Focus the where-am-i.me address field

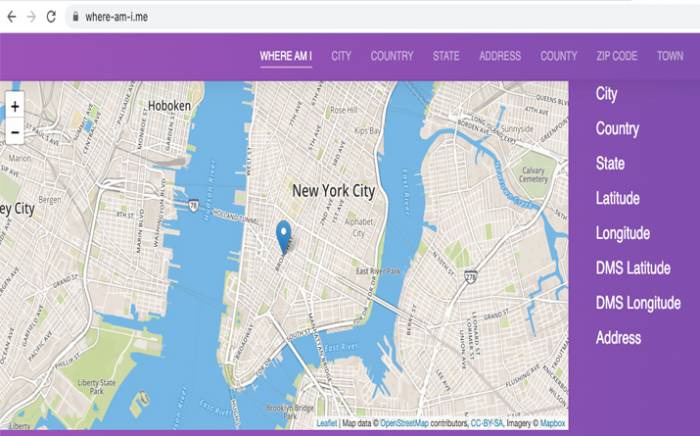pos(384,17)
